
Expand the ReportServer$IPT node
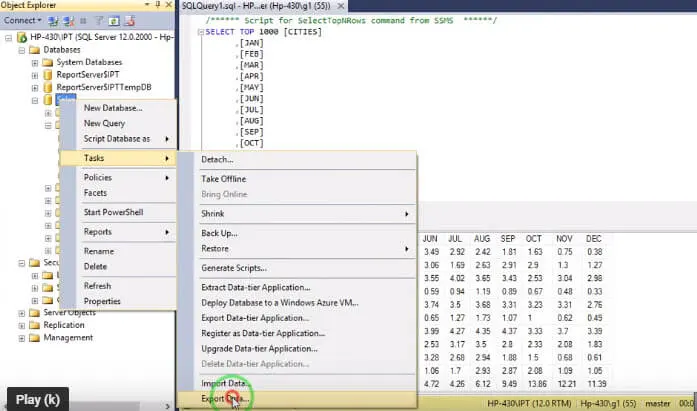35,75
